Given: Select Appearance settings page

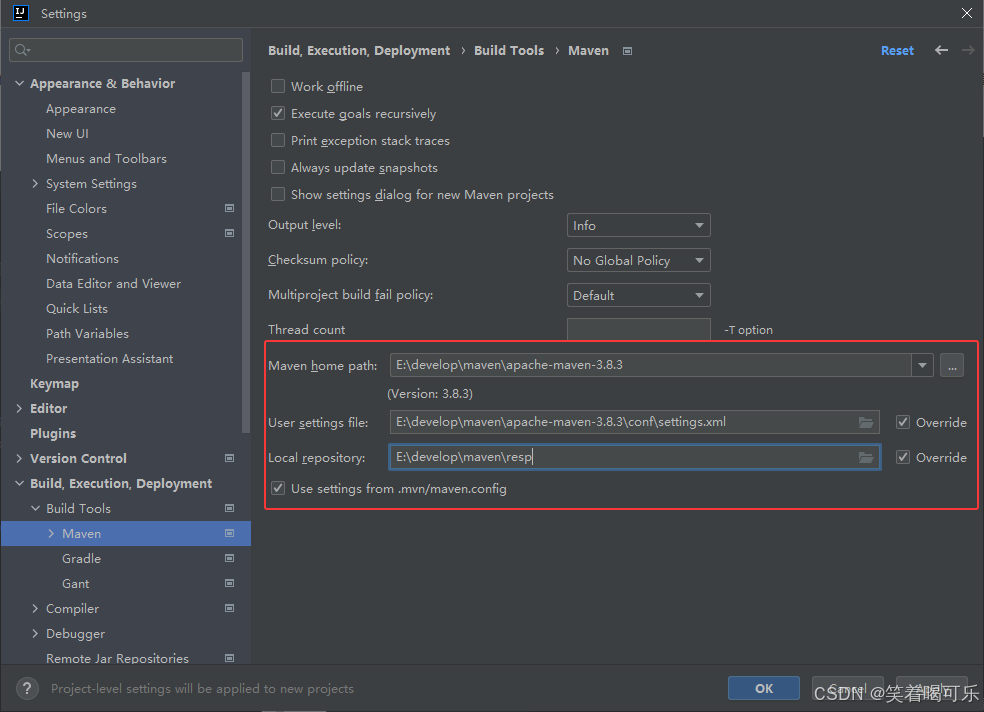Looking at the screenshot, I should (81, 109).
